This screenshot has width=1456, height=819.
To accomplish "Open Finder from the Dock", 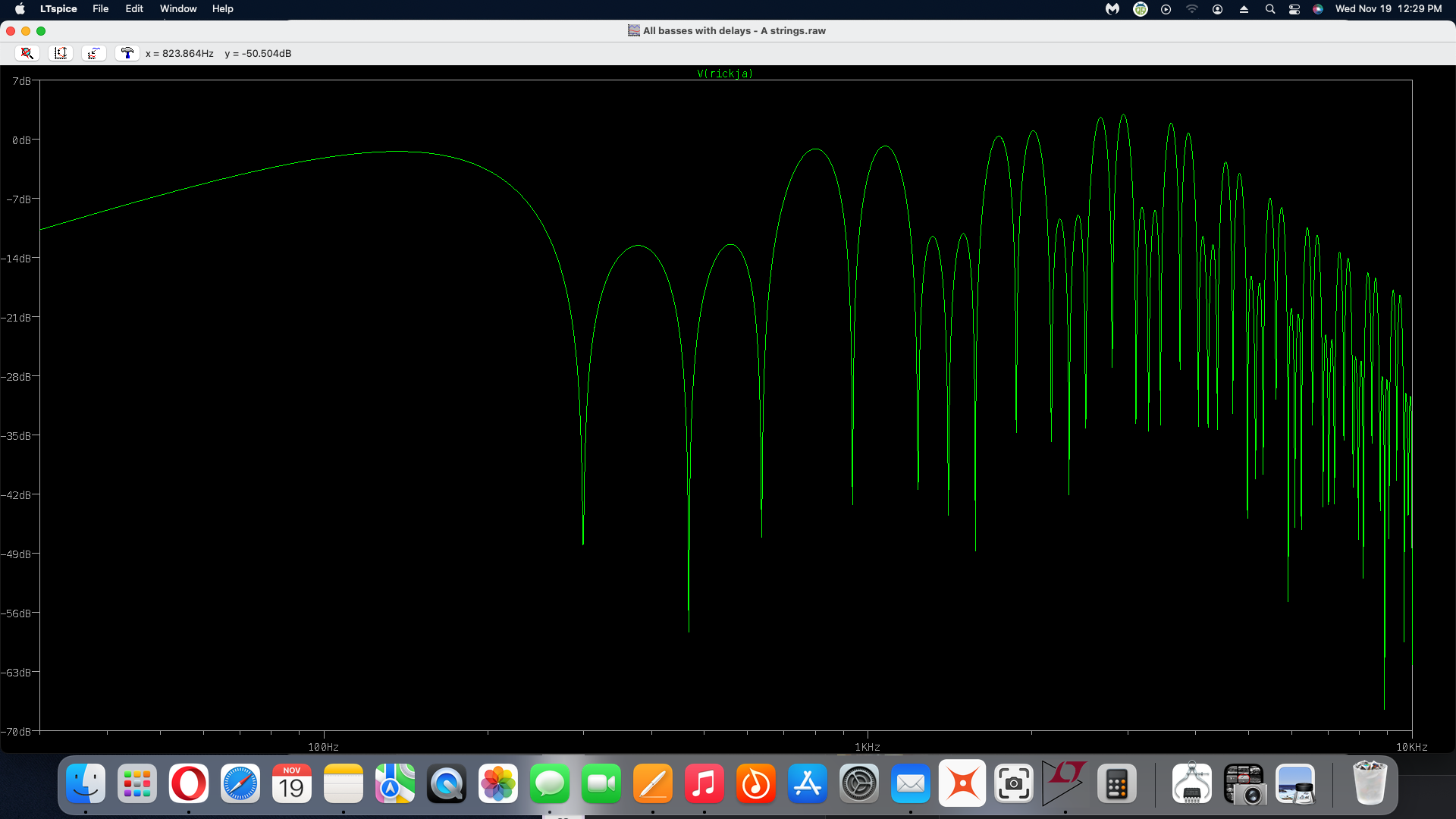I will tap(86, 783).
